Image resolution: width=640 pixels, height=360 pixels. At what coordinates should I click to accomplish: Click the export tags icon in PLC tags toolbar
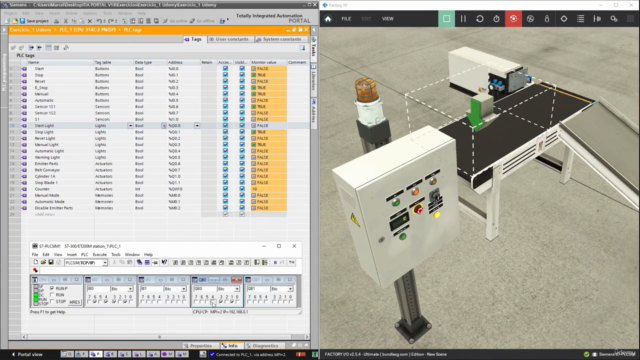point(31,48)
